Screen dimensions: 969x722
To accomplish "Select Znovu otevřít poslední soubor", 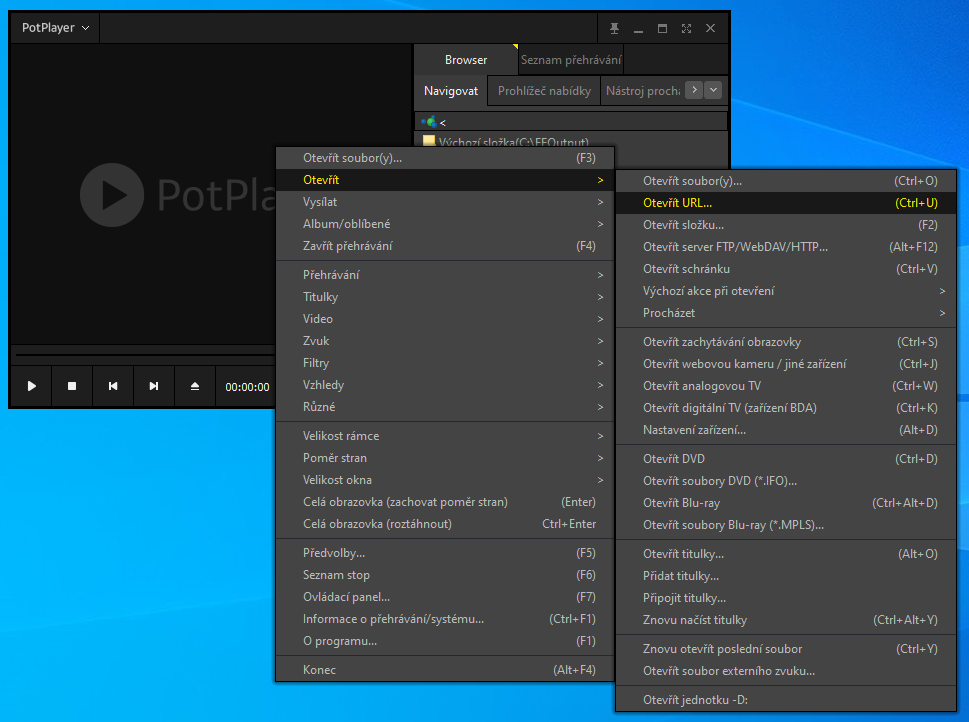I will (x=786, y=649).
